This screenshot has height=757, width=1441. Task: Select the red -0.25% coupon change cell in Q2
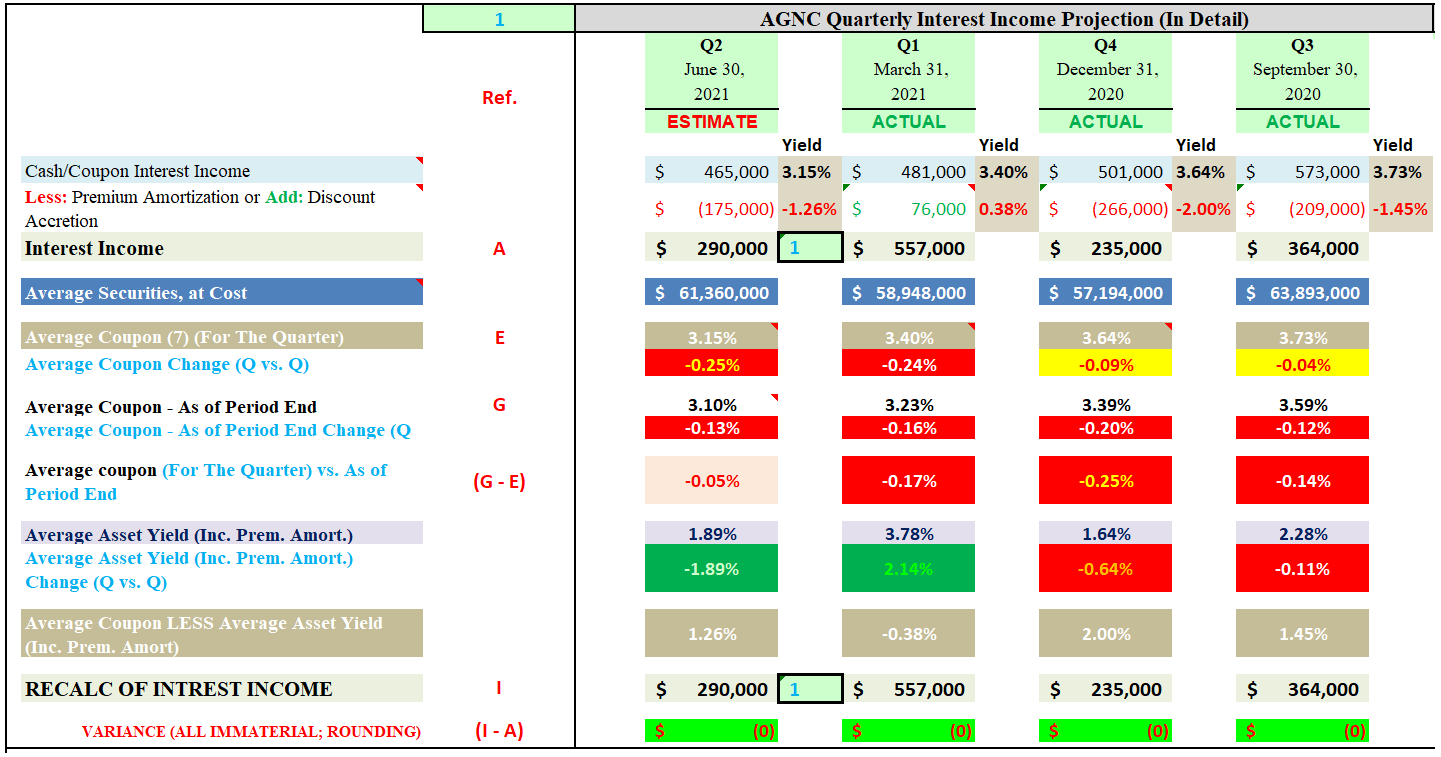pos(711,364)
